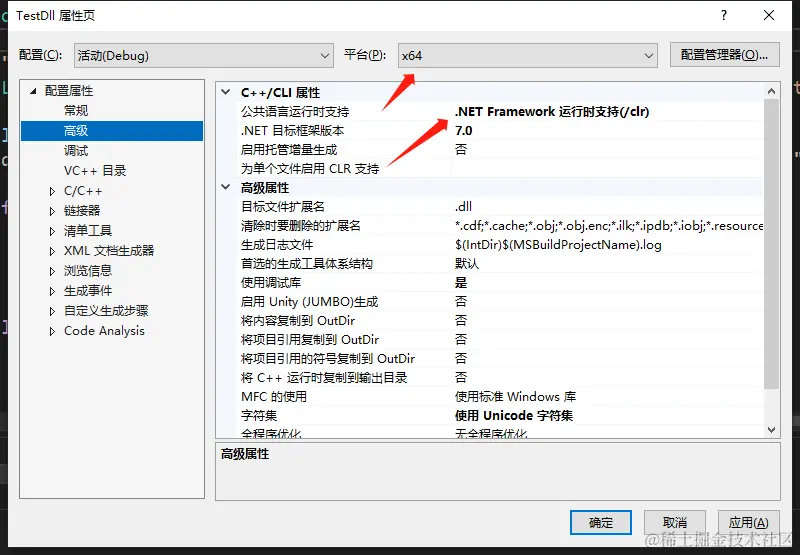Expand the 链接器 tree node arrow

click(52, 211)
